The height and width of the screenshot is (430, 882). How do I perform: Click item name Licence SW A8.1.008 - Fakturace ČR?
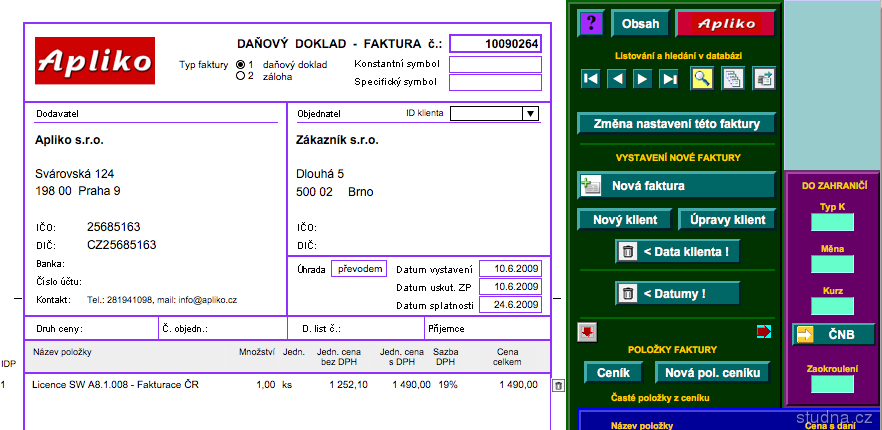(115, 385)
